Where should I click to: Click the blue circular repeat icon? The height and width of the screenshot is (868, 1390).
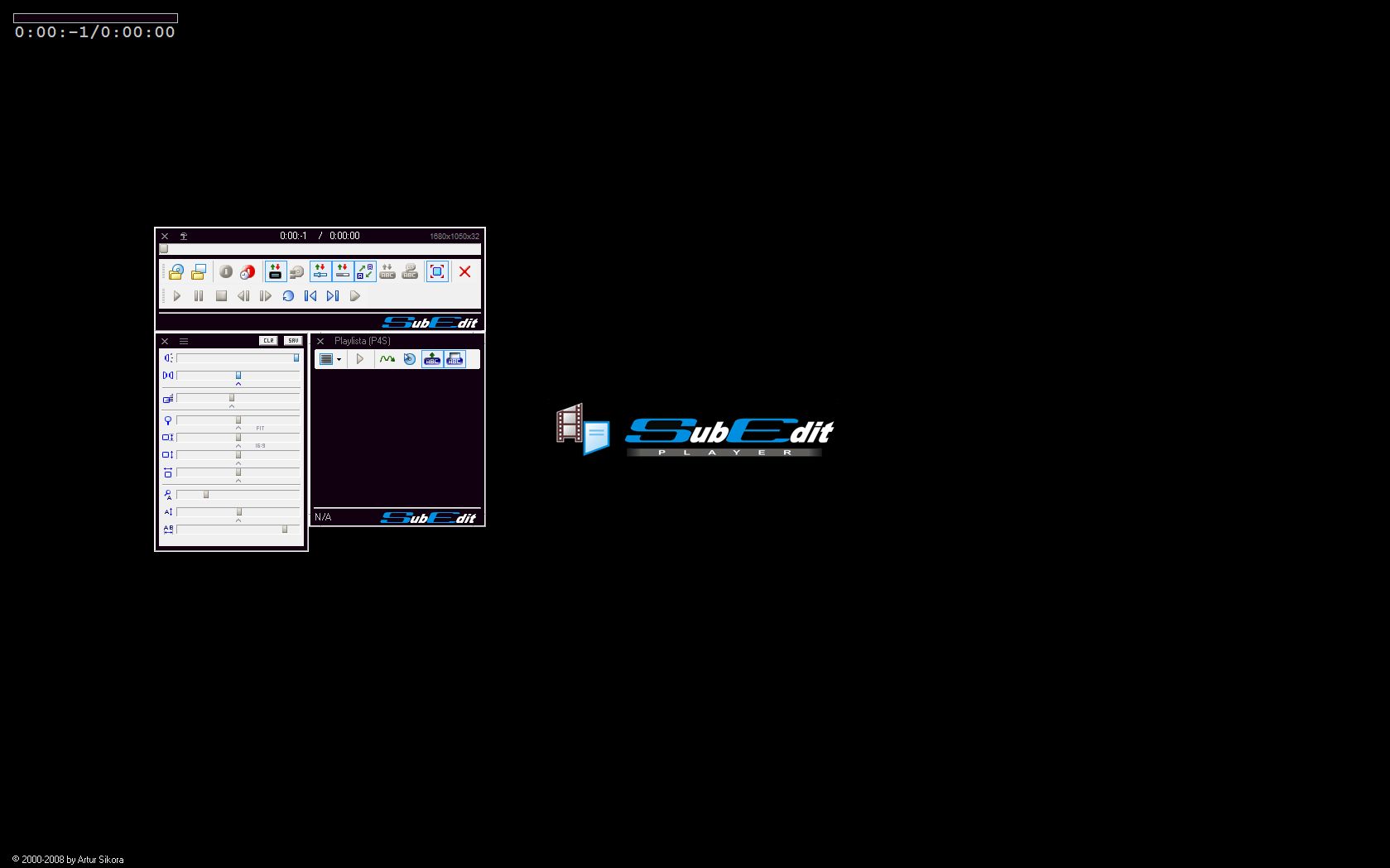pyautogui.click(x=288, y=295)
